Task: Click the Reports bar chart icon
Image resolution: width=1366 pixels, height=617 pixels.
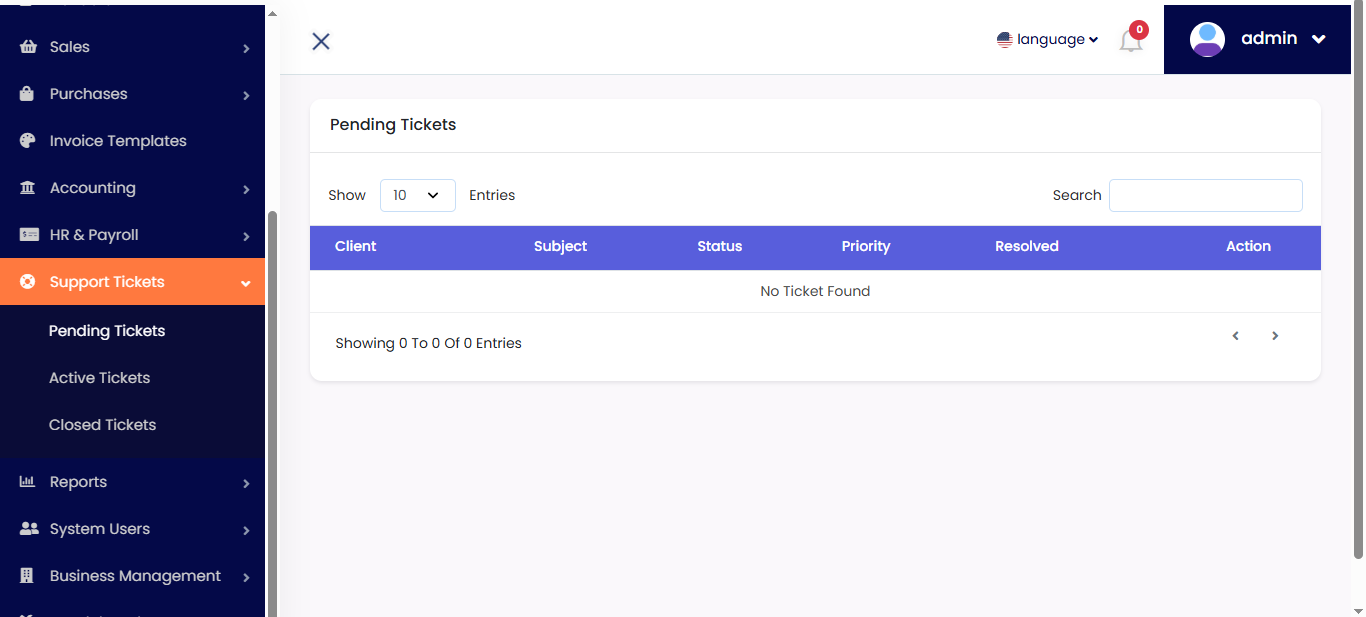Action: pyautogui.click(x=28, y=482)
